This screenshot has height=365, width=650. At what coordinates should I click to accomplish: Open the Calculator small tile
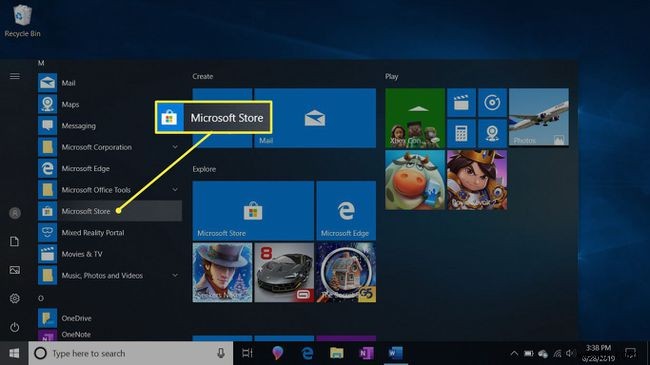point(461,133)
